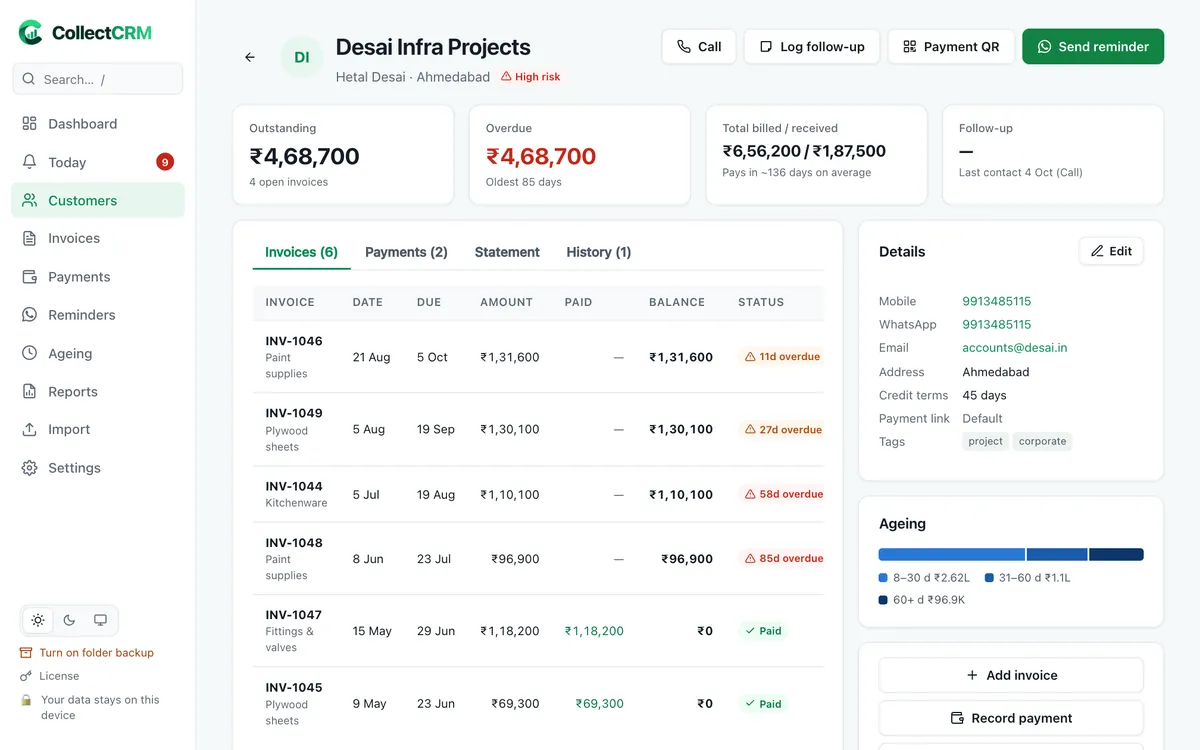Click the corporate tag chip

coord(1042,441)
